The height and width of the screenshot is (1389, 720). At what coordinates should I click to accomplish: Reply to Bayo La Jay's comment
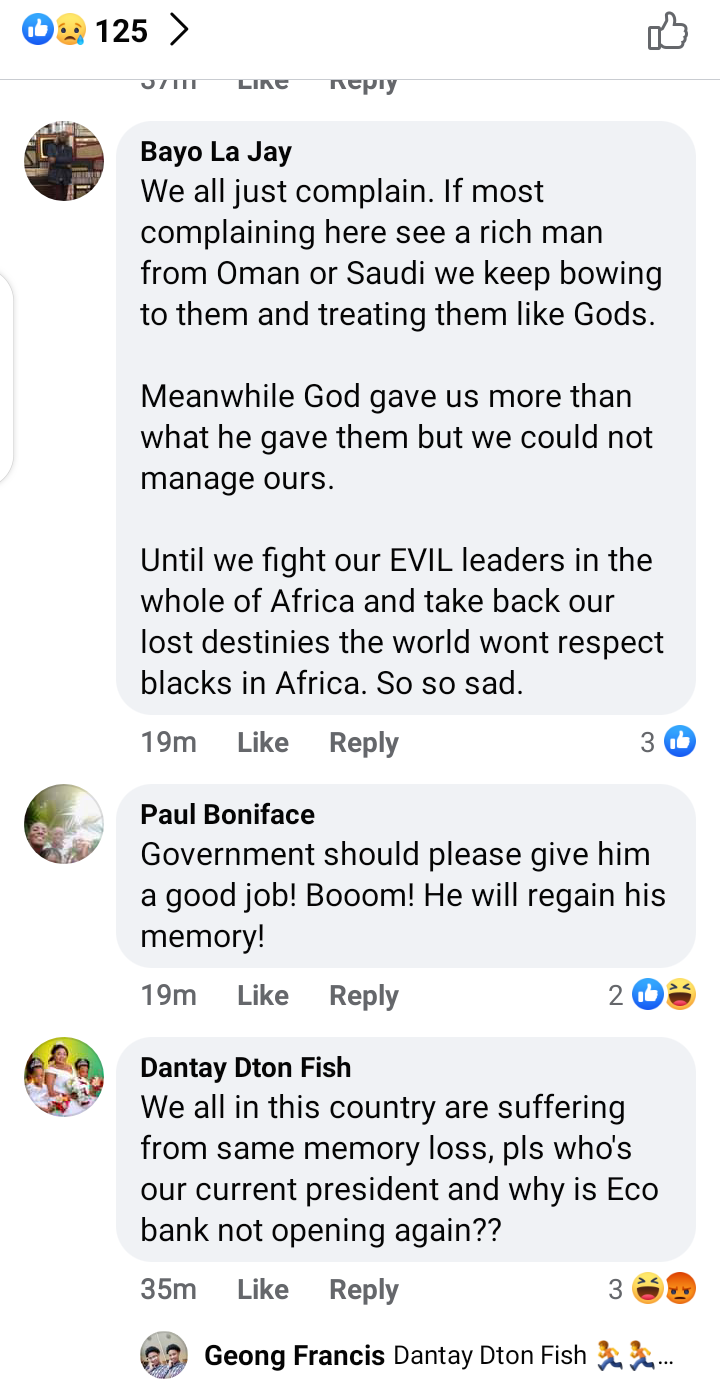pyautogui.click(x=364, y=743)
